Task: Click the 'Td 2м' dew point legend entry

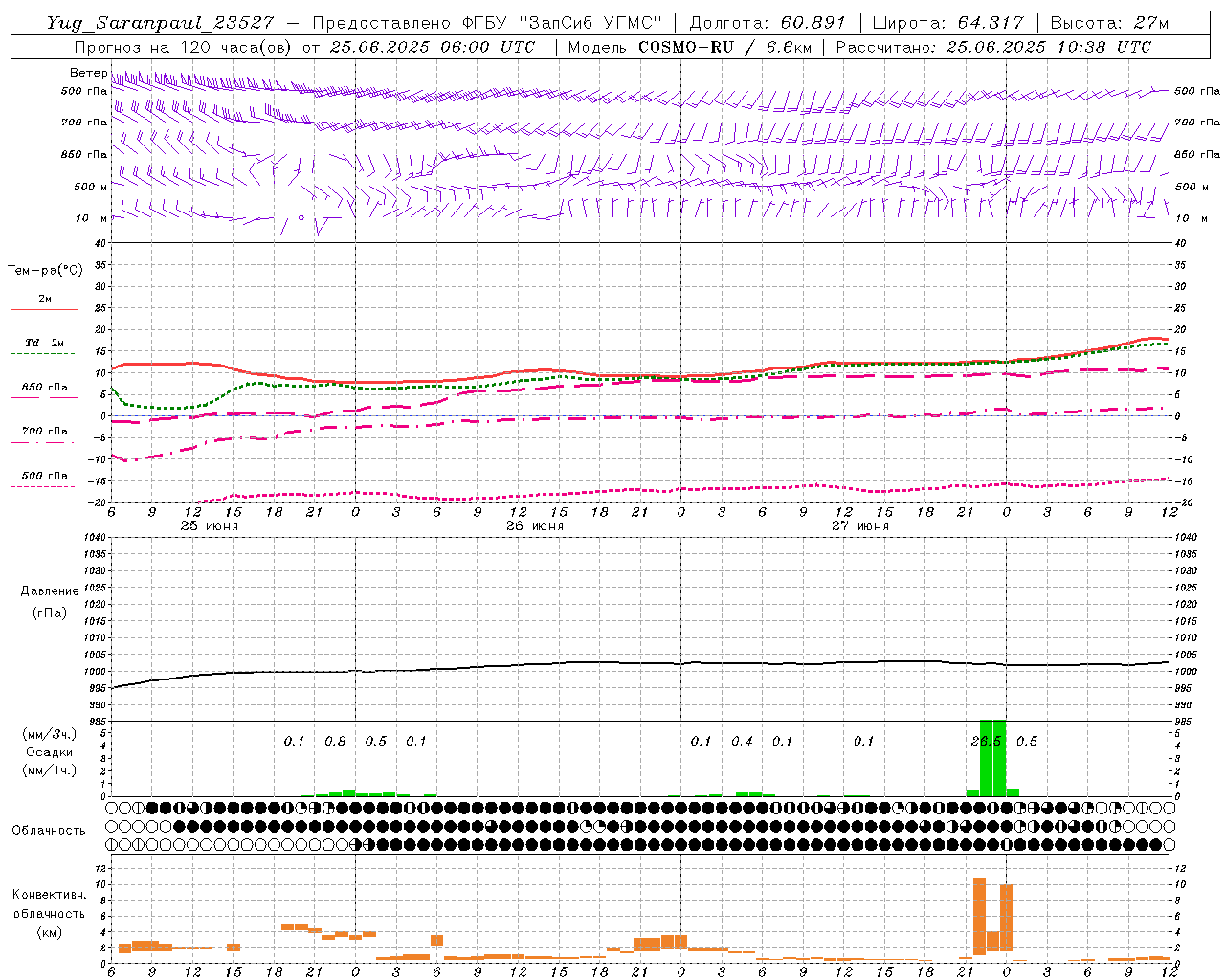Action: pyautogui.click(x=45, y=343)
